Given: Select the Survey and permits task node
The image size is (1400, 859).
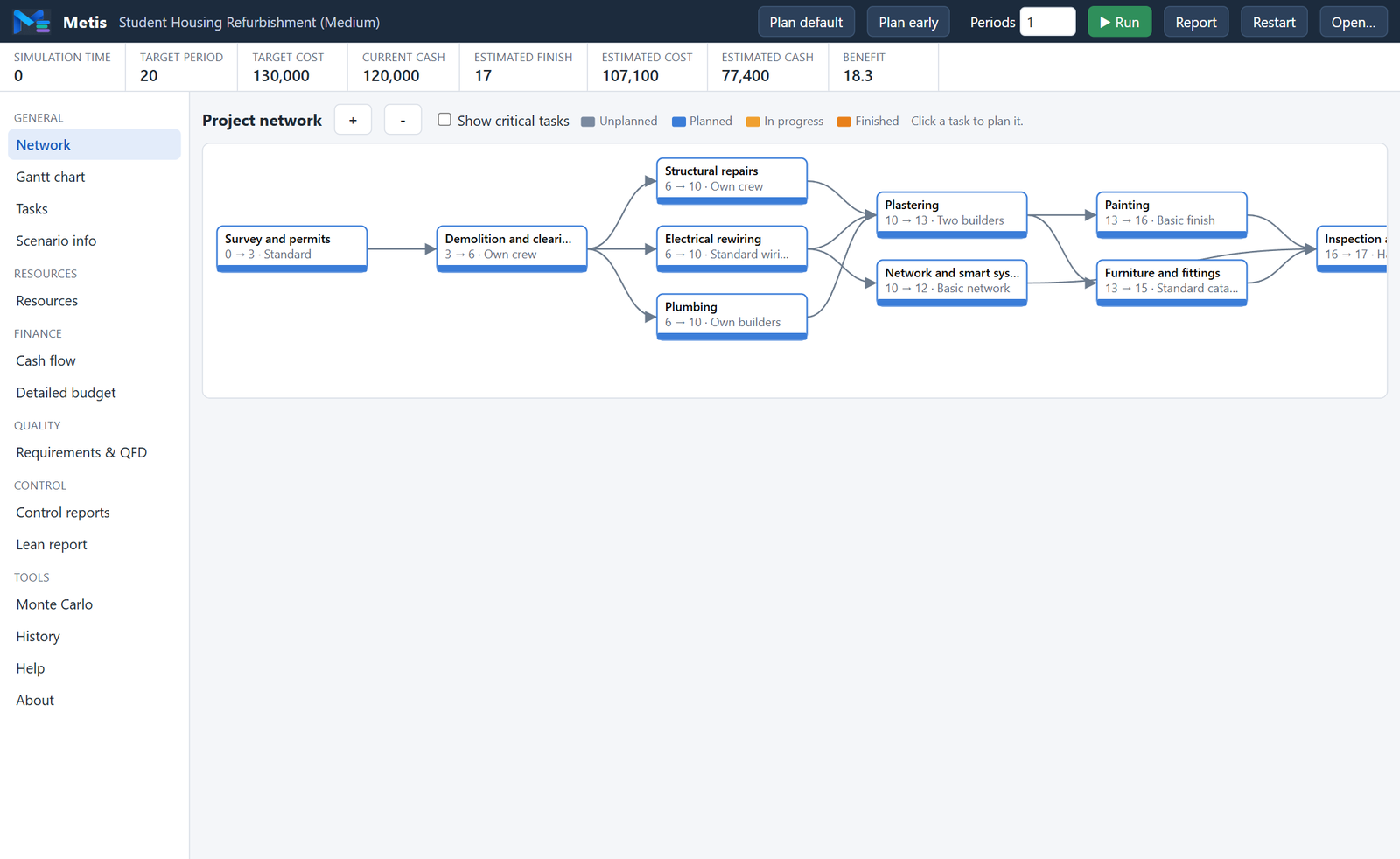Looking at the screenshot, I should (x=291, y=248).
